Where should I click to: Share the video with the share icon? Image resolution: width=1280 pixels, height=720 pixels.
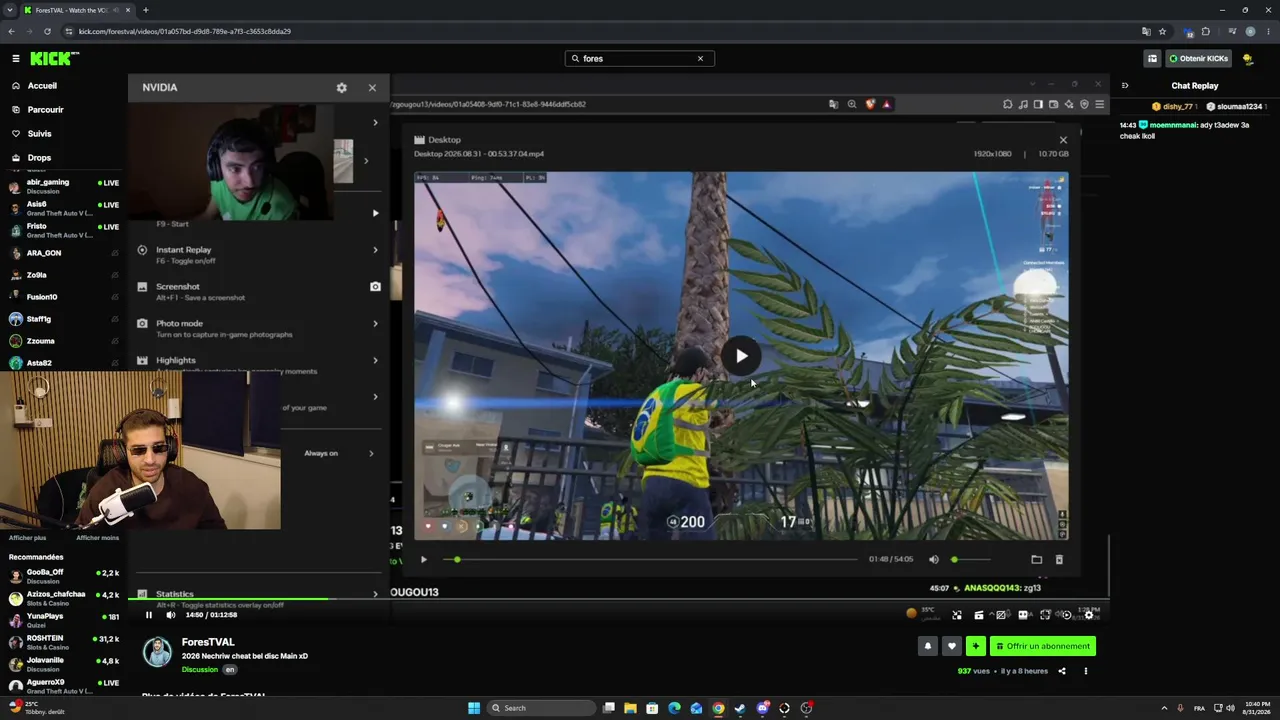pyautogui.click(x=1062, y=671)
